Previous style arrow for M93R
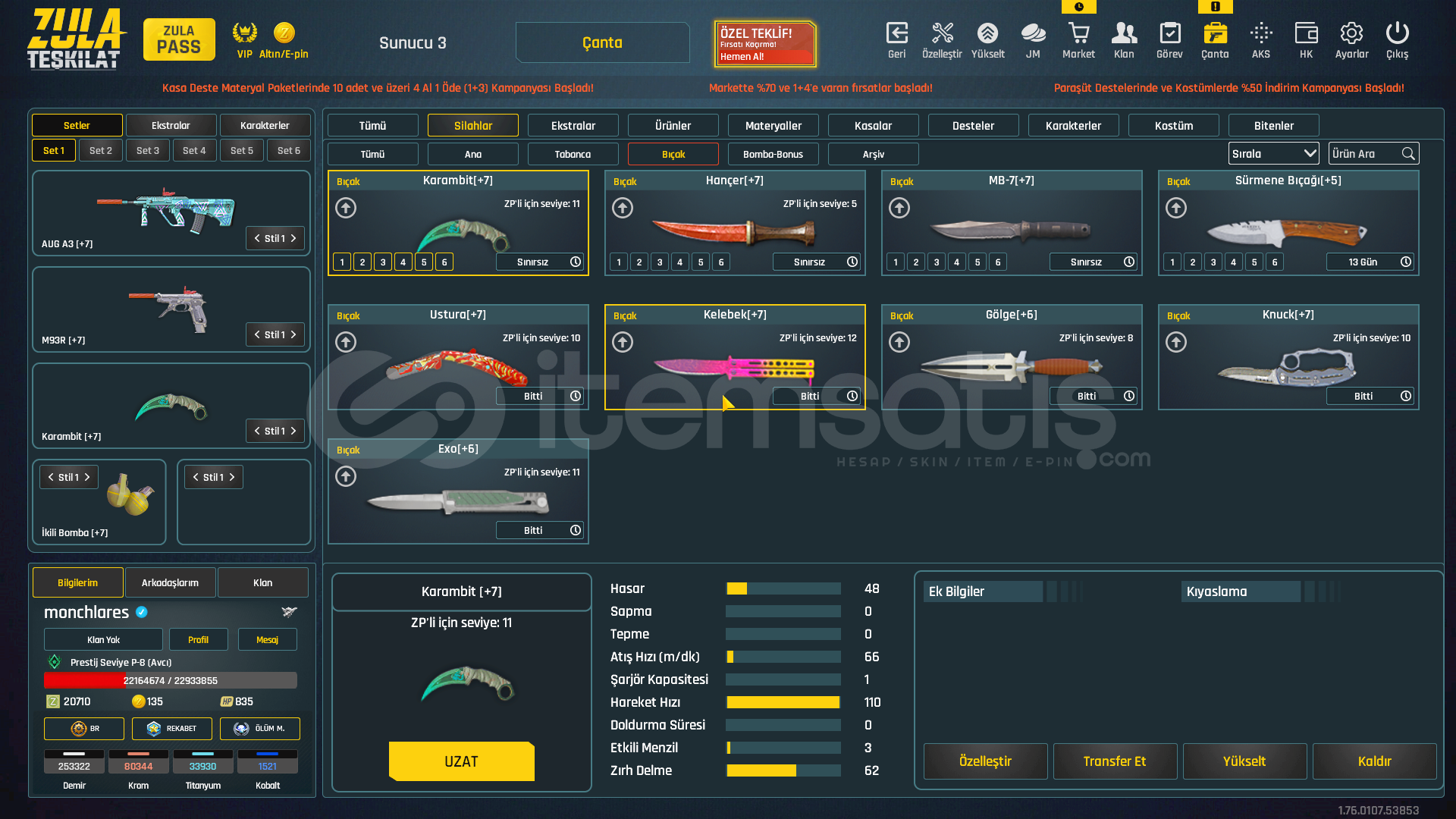This screenshot has width=1456, height=819. tap(257, 334)
